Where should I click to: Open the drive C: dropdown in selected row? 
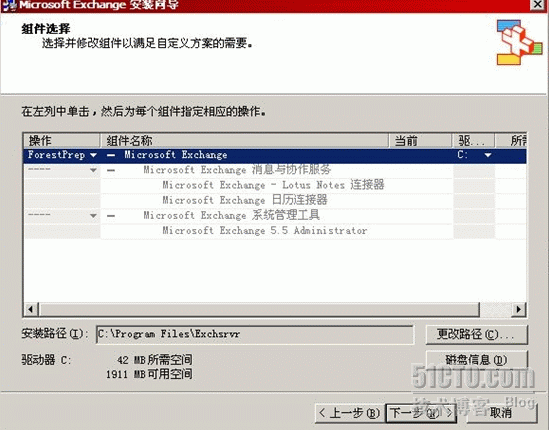(488, 155)
